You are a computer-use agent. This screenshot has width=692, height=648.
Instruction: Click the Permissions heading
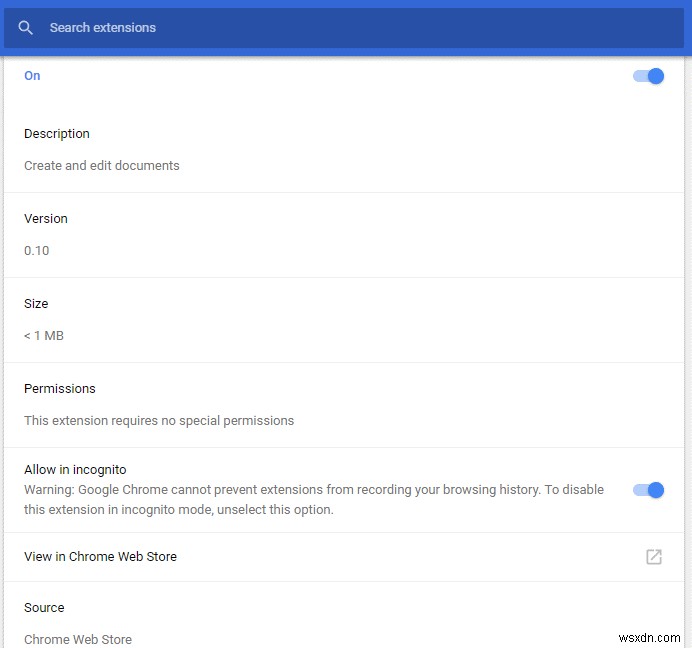(x=60, y=389)
